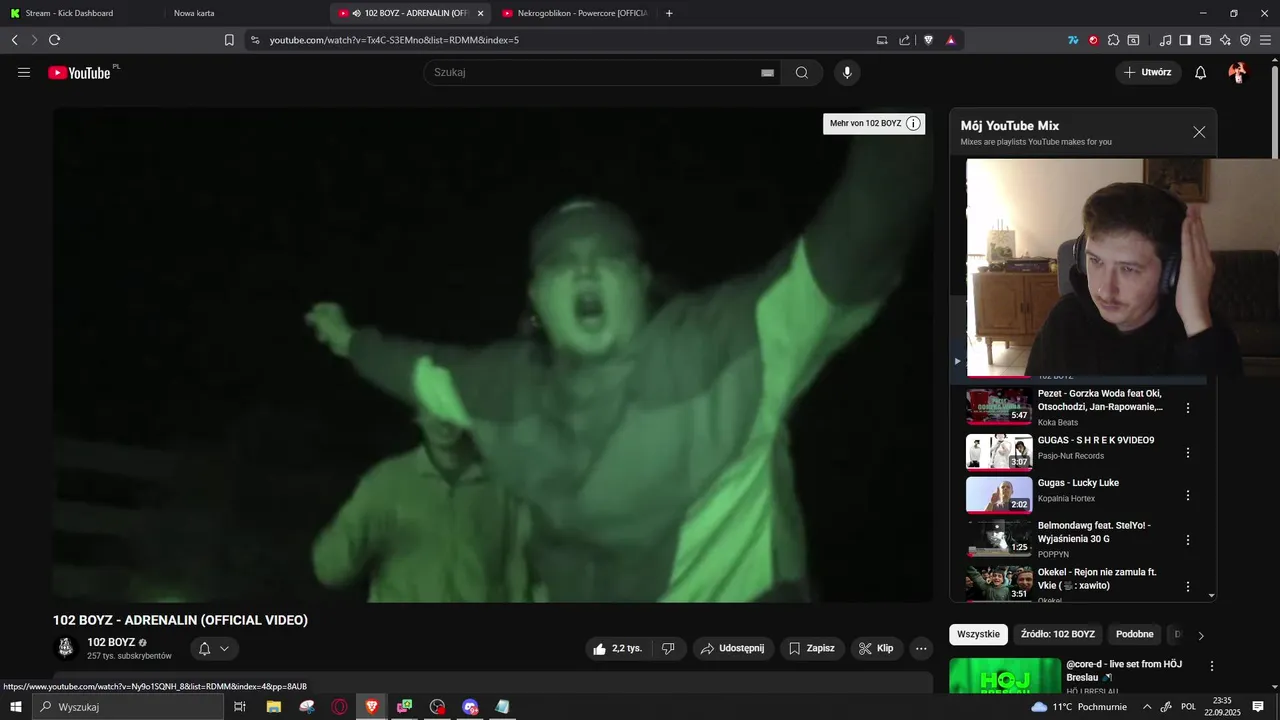Open Brave Rewards triangle icon

click(951, 40)
